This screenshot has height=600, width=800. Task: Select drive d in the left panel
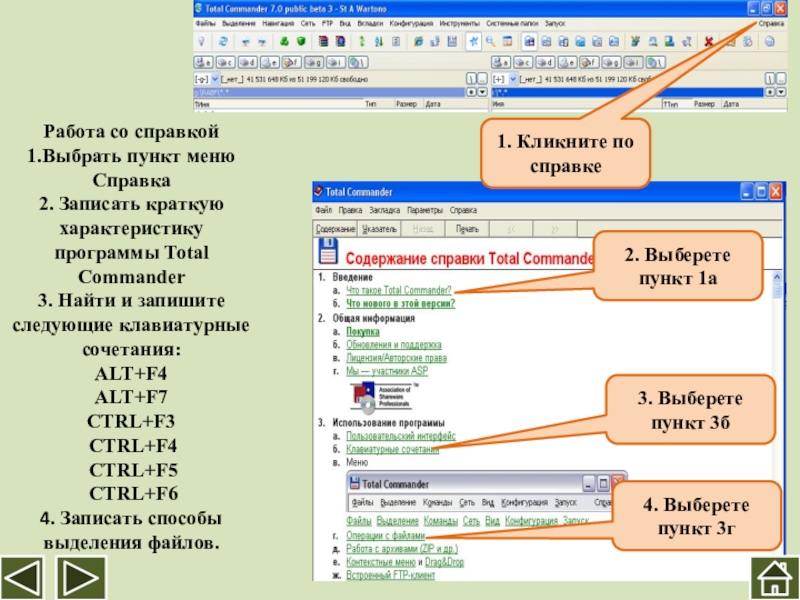click(247, 62)
